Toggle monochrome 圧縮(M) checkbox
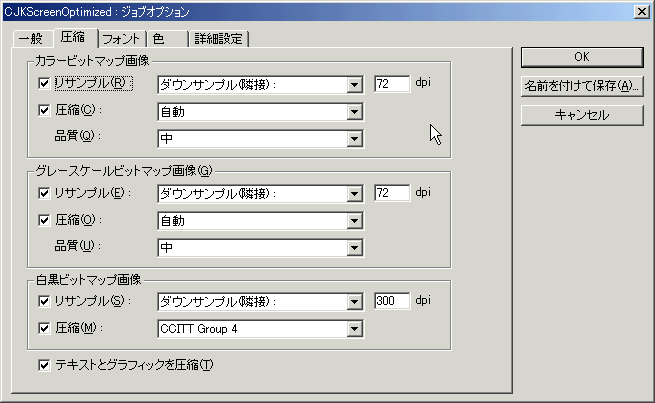Image resolution: width=655 pixels, height=403 pixels. point(43,327)
